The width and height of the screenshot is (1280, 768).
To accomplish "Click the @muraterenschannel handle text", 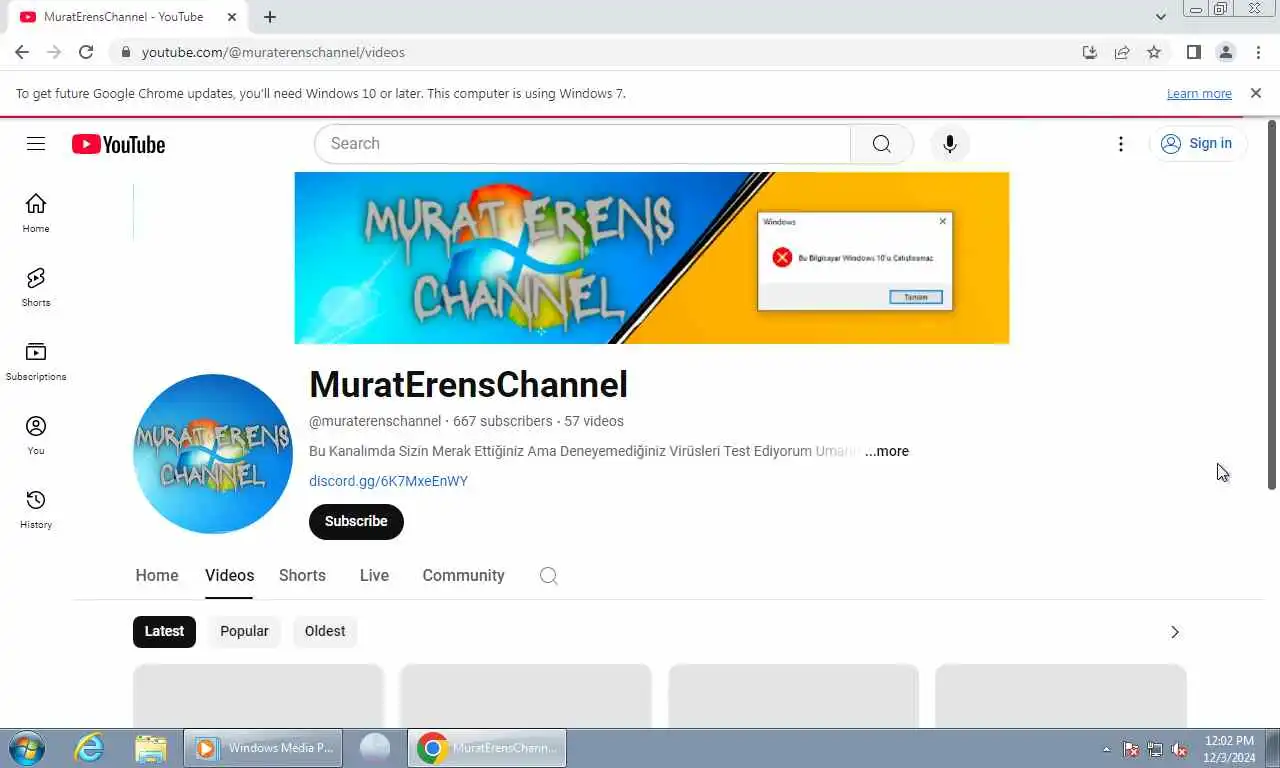I will 375,421.
